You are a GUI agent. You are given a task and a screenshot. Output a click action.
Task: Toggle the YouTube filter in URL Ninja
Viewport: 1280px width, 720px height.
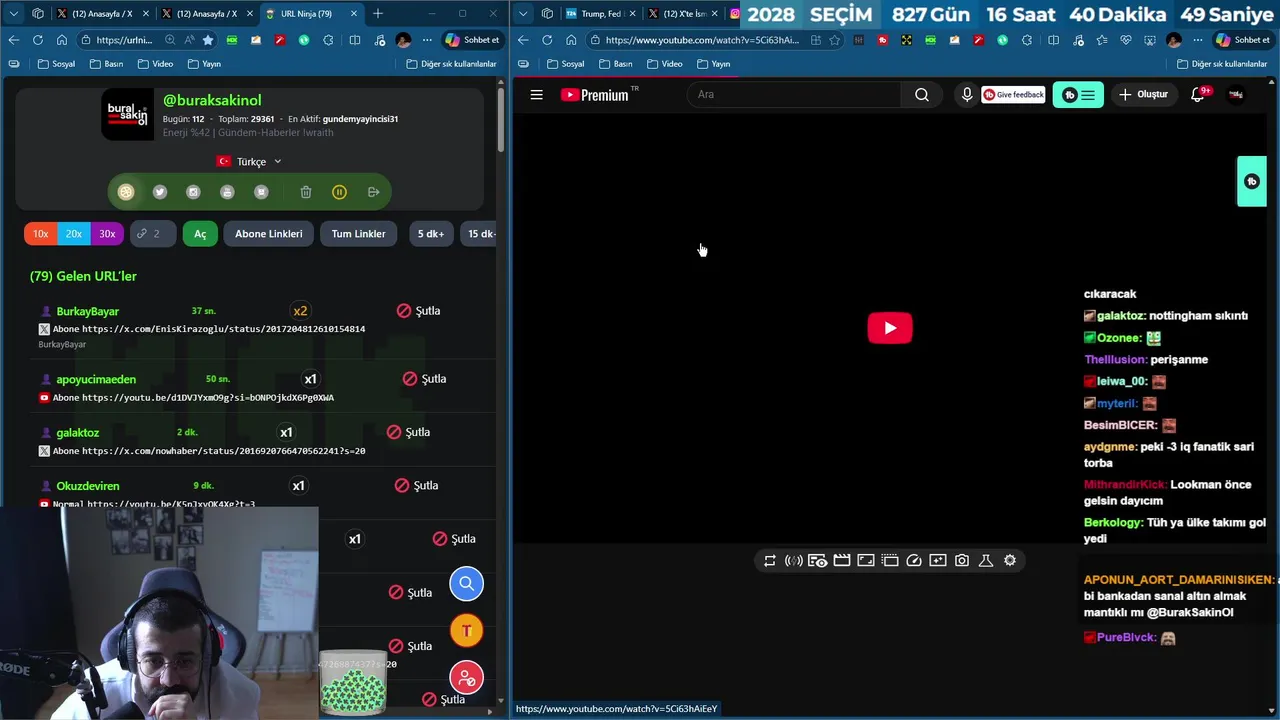(227, 192)
